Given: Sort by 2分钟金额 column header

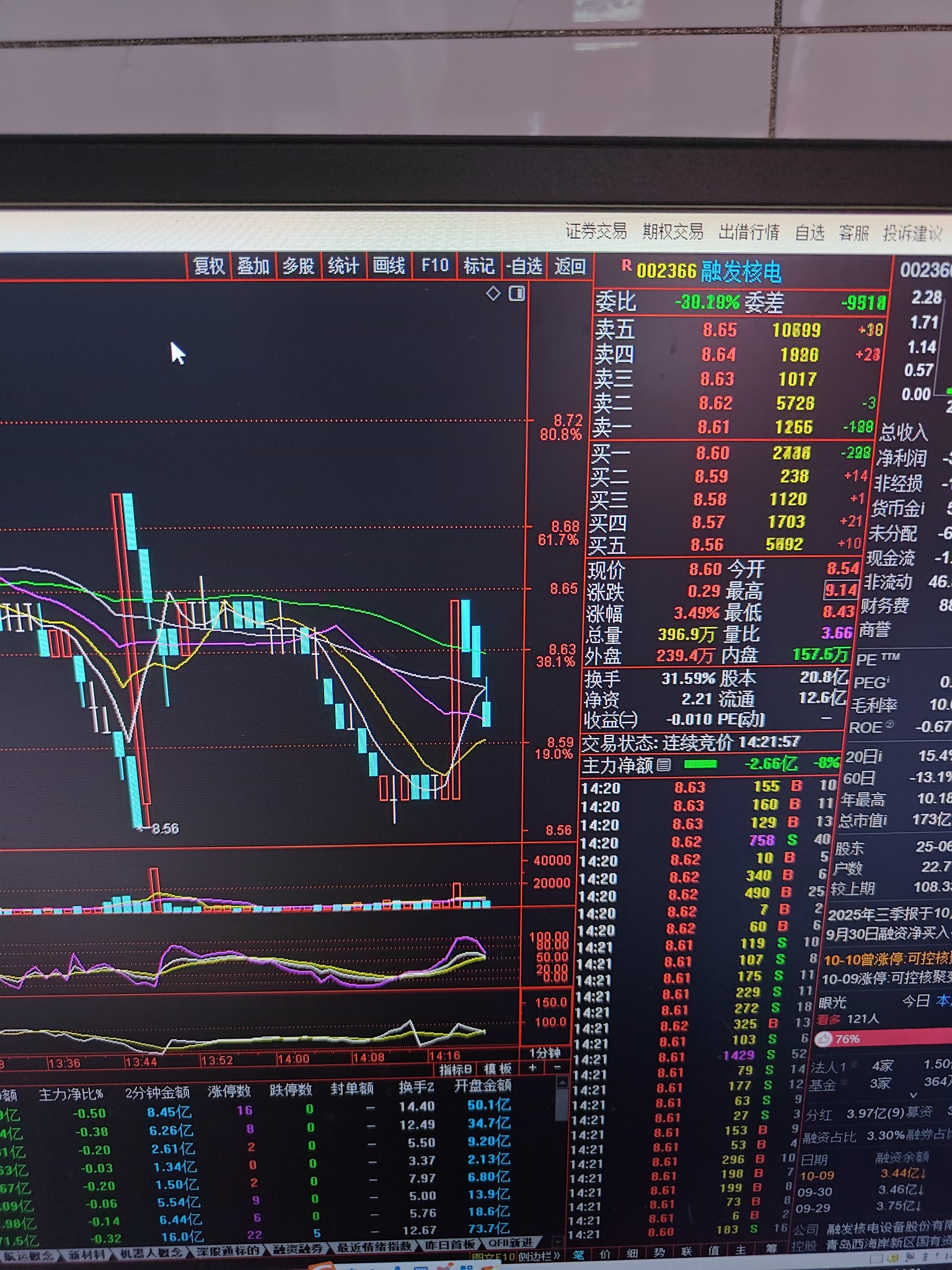Looking at the screenshot, I should click(x=157, y=1092).
